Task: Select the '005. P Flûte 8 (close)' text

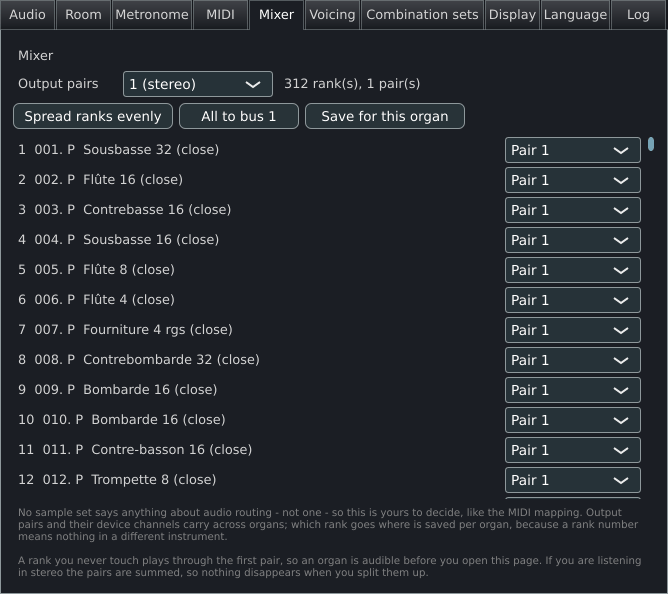Action: pos(104,269)
